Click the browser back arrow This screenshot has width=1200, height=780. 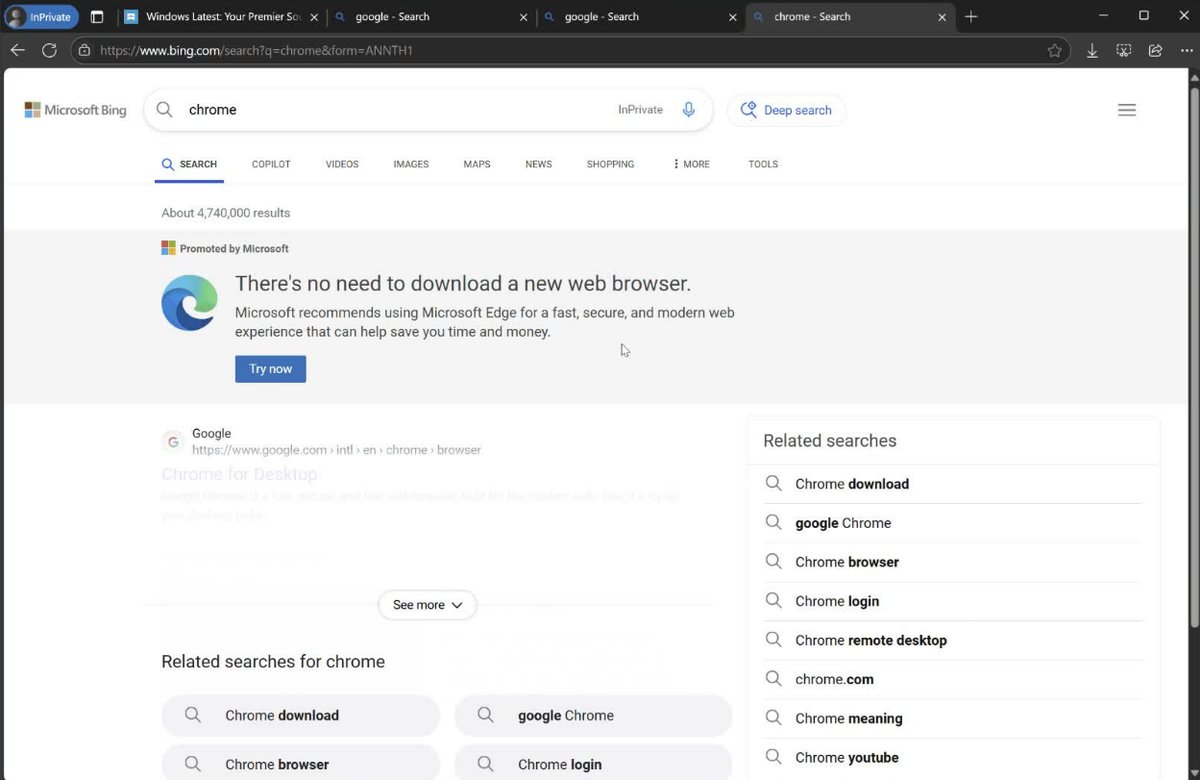pyautogui.click(x=17, y=50)
